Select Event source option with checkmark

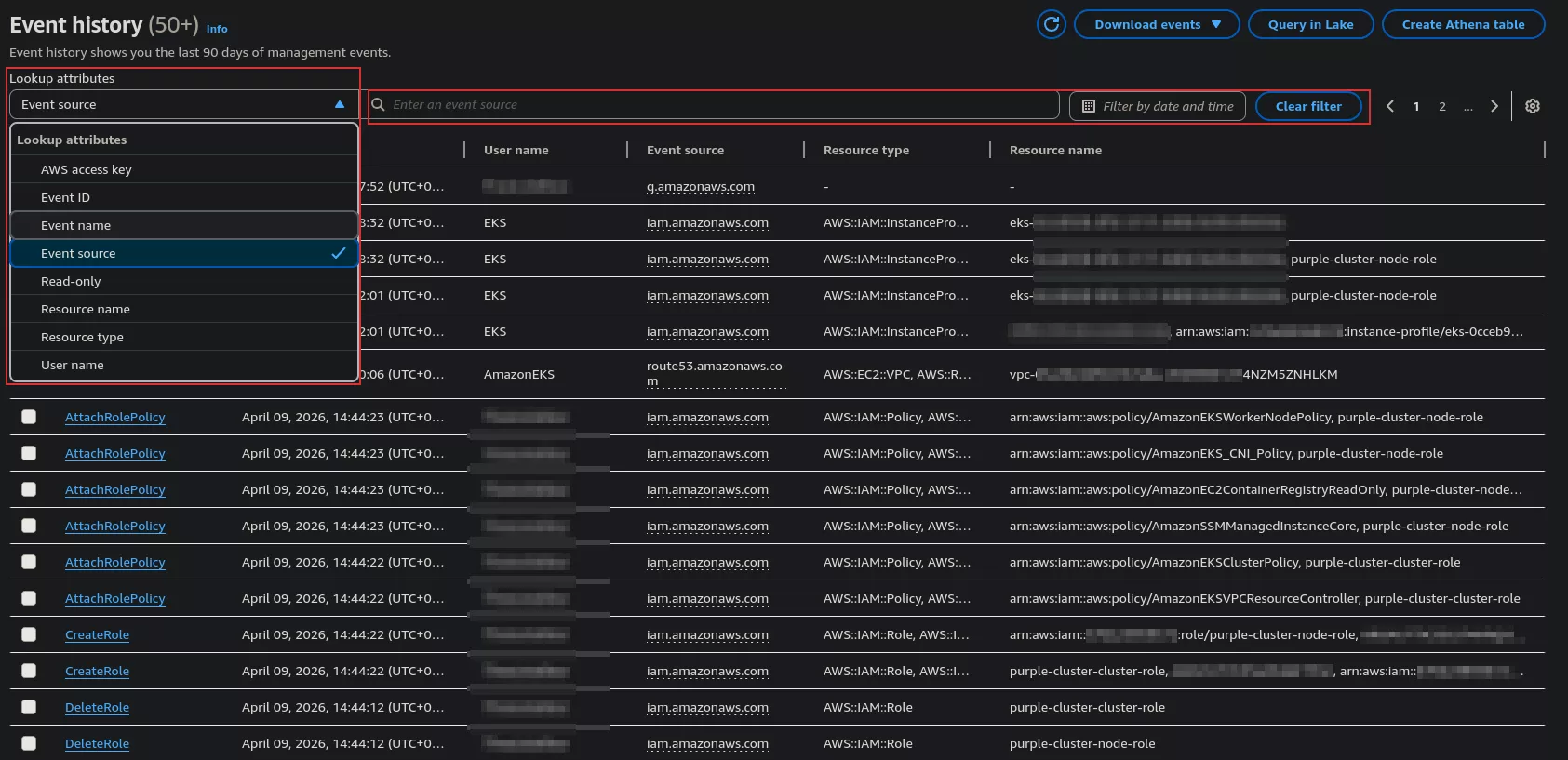(184, 253)
